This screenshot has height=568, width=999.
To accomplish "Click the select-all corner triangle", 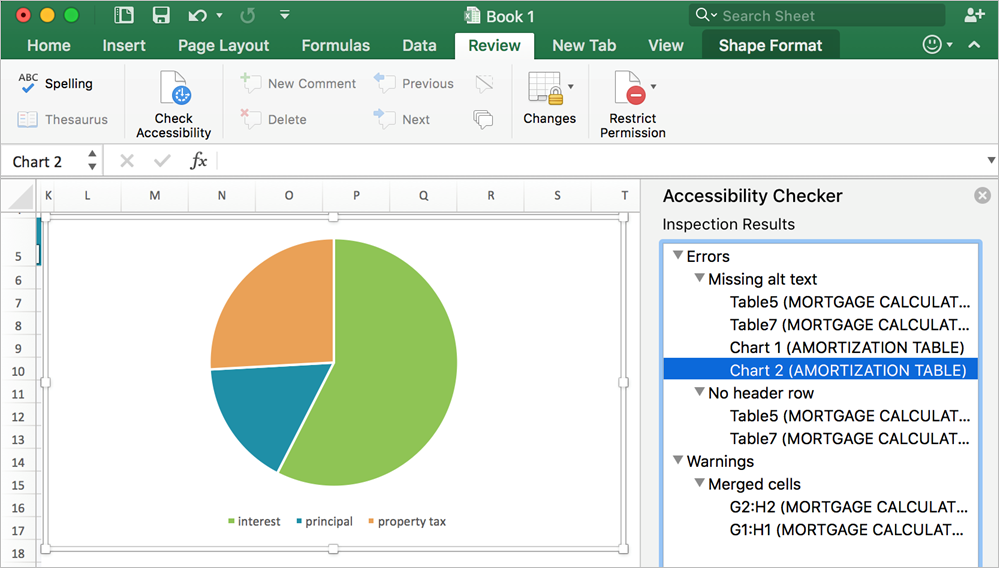I will click(18, 197).
